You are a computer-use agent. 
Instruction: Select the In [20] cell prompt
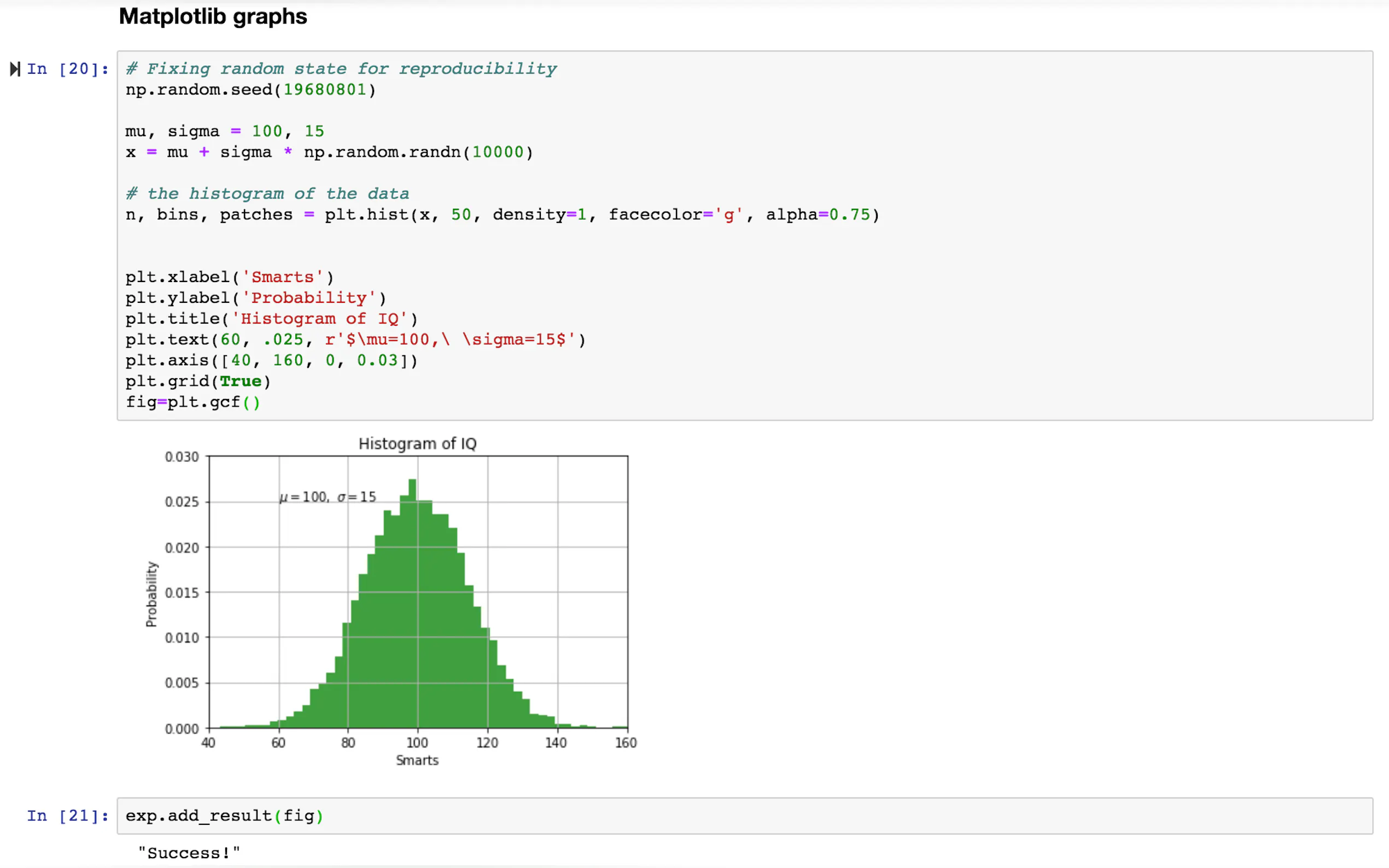coord(68,69)
